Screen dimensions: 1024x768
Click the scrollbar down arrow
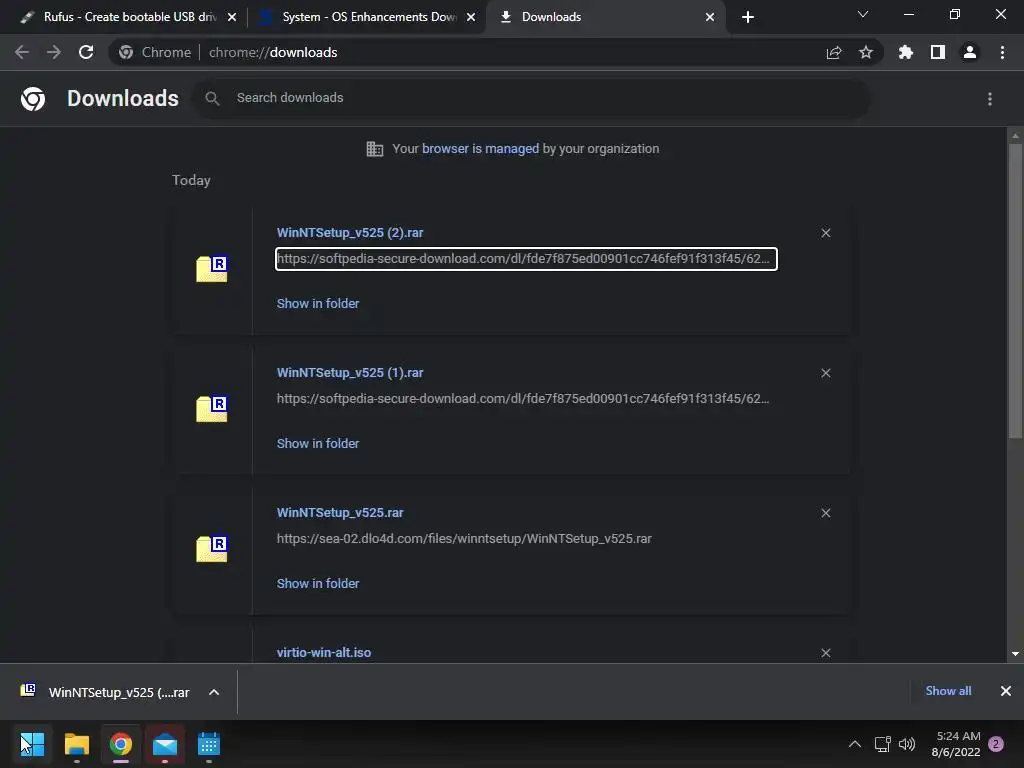[1015, 654]
